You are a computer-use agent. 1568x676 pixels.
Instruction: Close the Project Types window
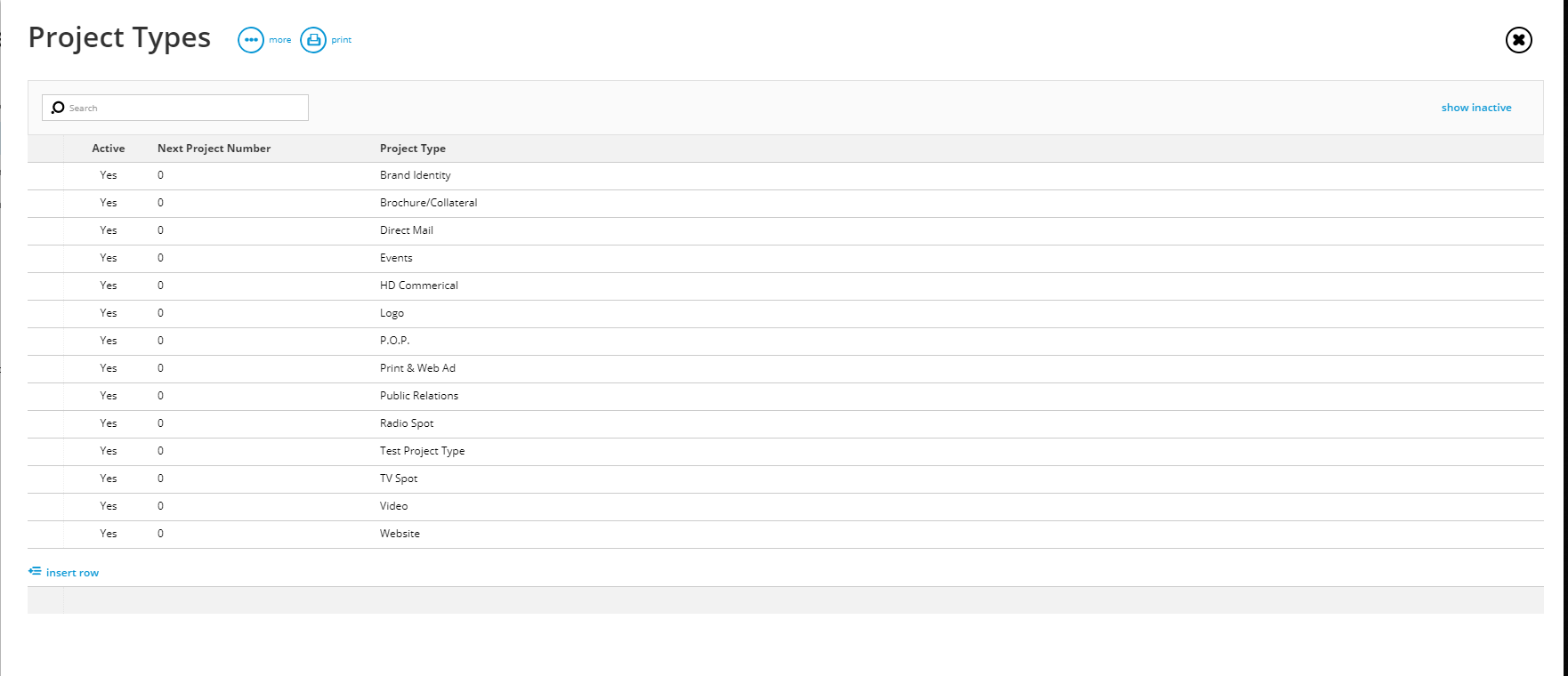point(1518,40)
